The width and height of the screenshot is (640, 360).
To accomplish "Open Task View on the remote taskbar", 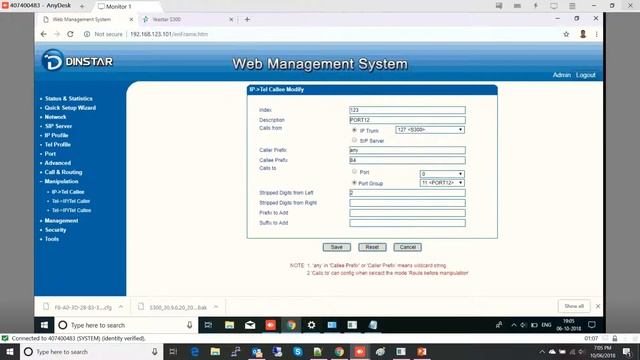I will point(209,325).
